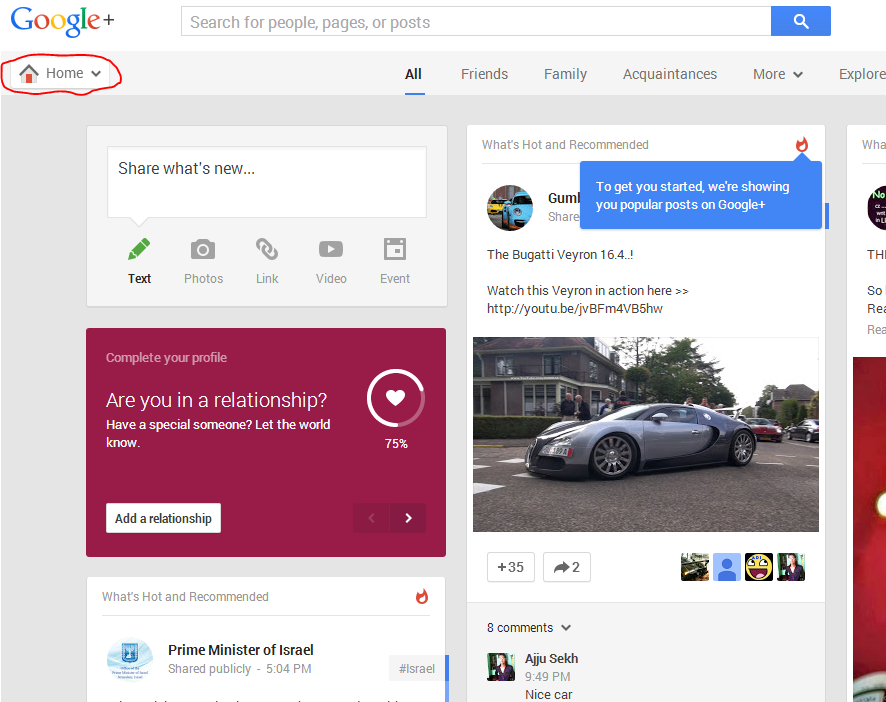Click the Add a relationship button
Screen dimensions: 886x702
pyautogui.click(x=163, y=518)
